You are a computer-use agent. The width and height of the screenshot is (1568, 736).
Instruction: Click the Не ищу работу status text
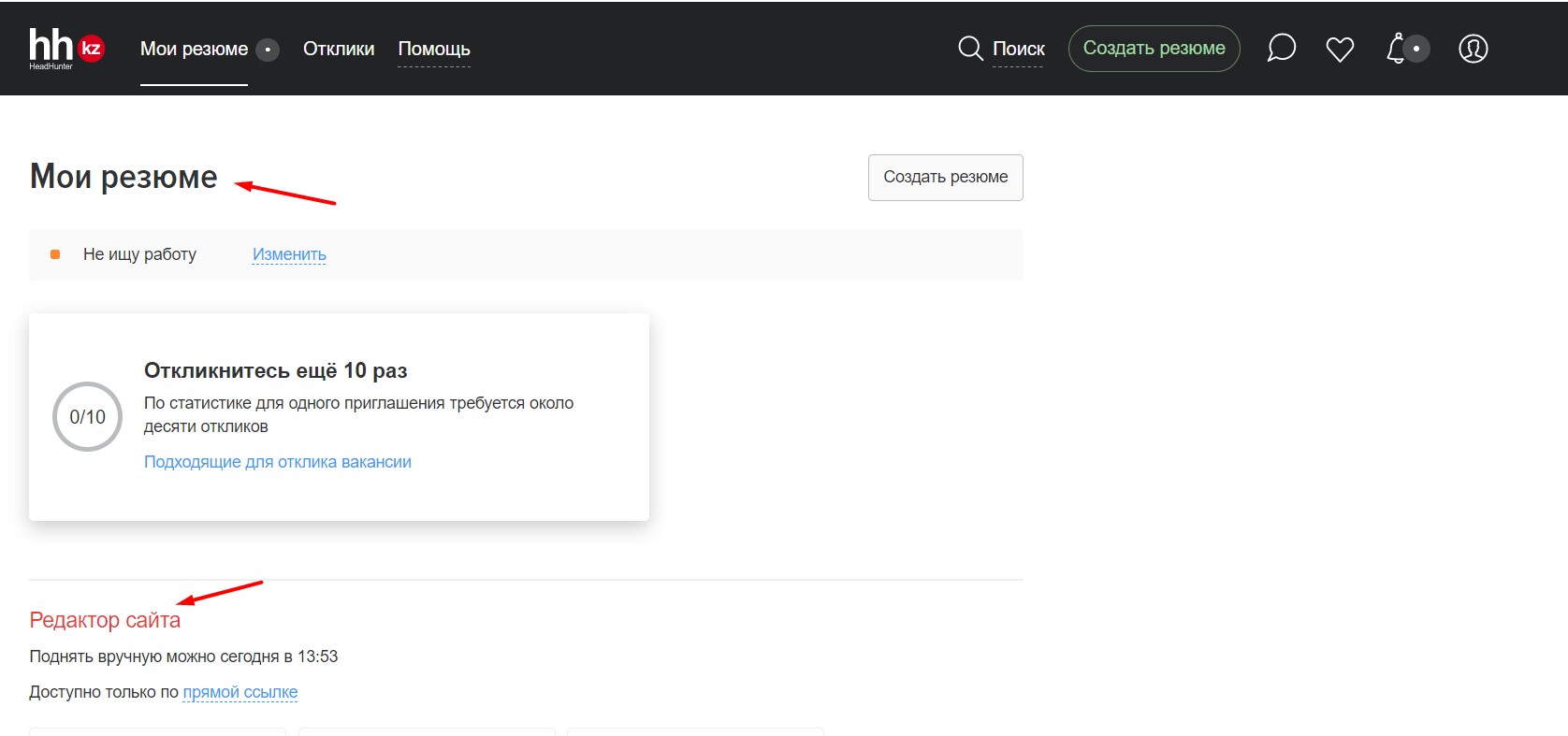coord(139,254)
